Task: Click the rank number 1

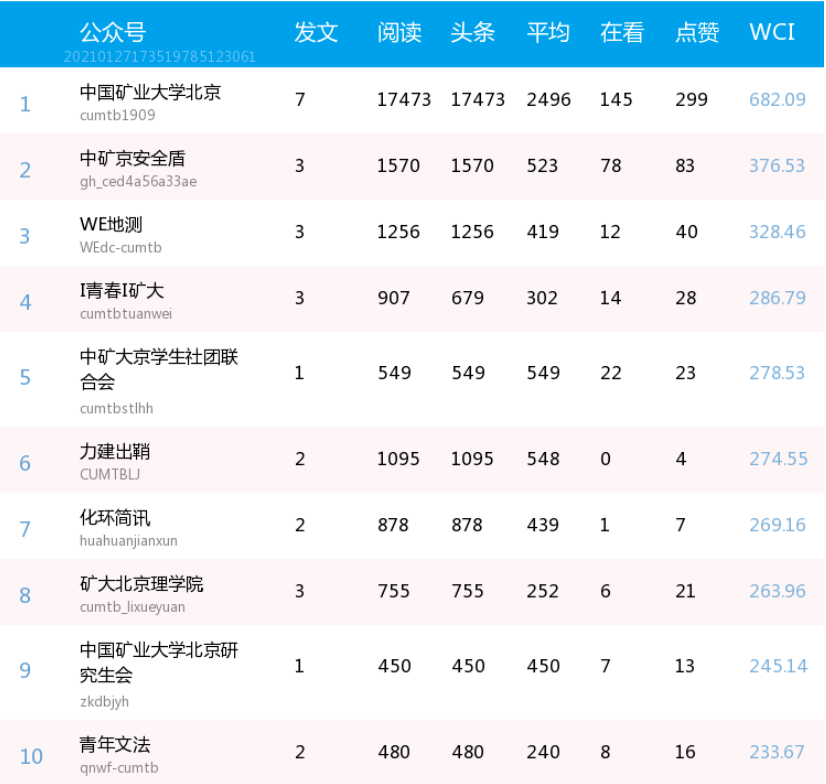Action: [x=24, y=102]
